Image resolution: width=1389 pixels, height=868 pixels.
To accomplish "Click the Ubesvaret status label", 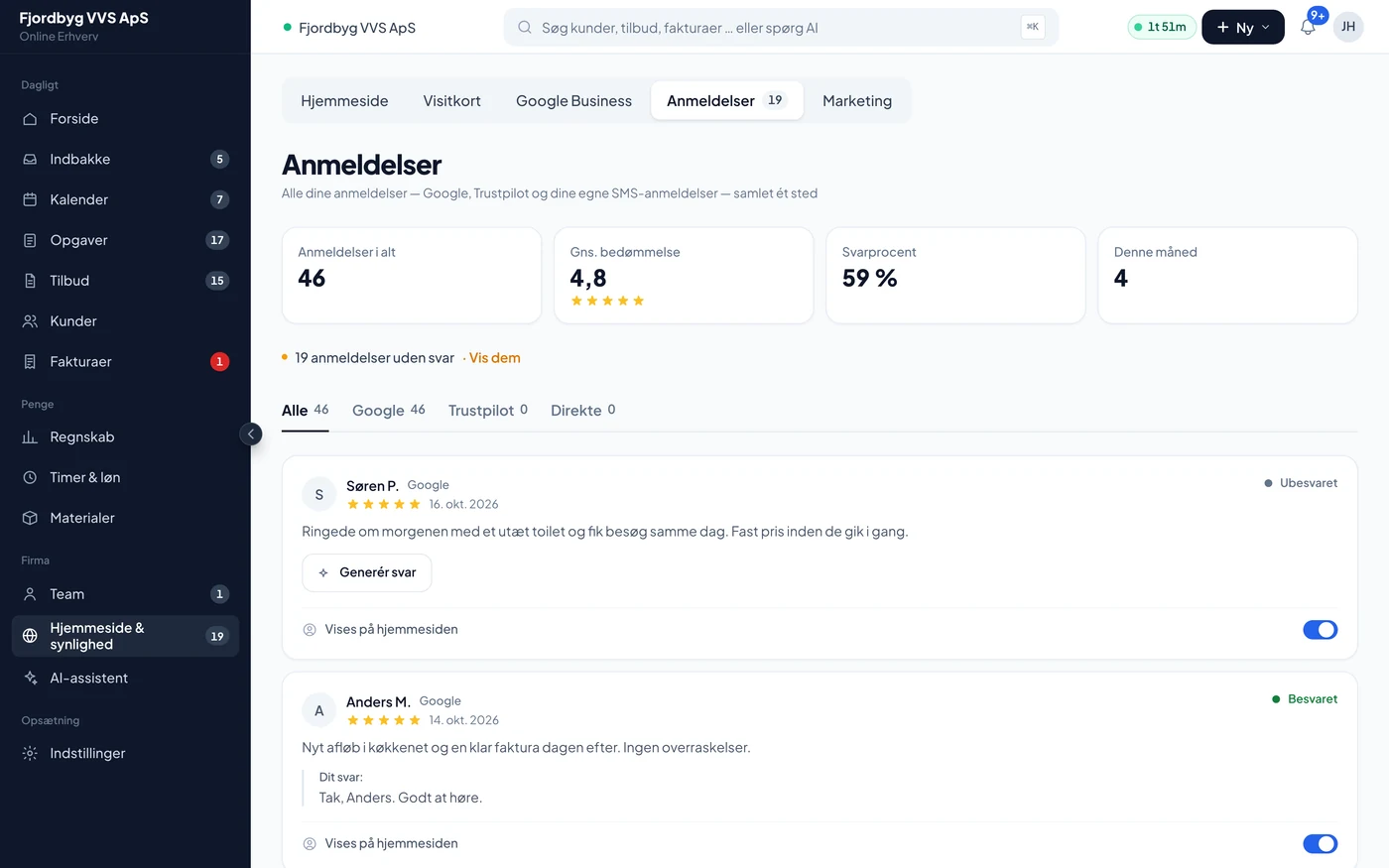I will 1301,484.
